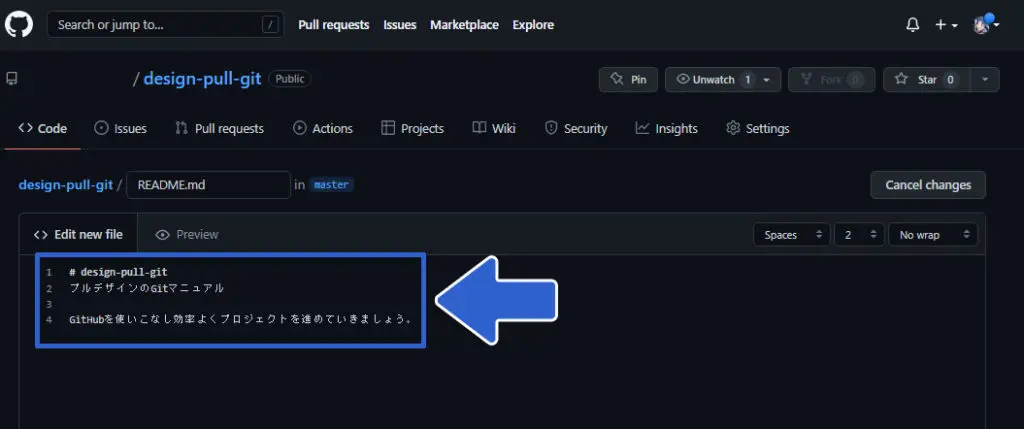This screenshot has height=429, width=1024.
Task: Go to Marketplace
Action: pos(464,25)
